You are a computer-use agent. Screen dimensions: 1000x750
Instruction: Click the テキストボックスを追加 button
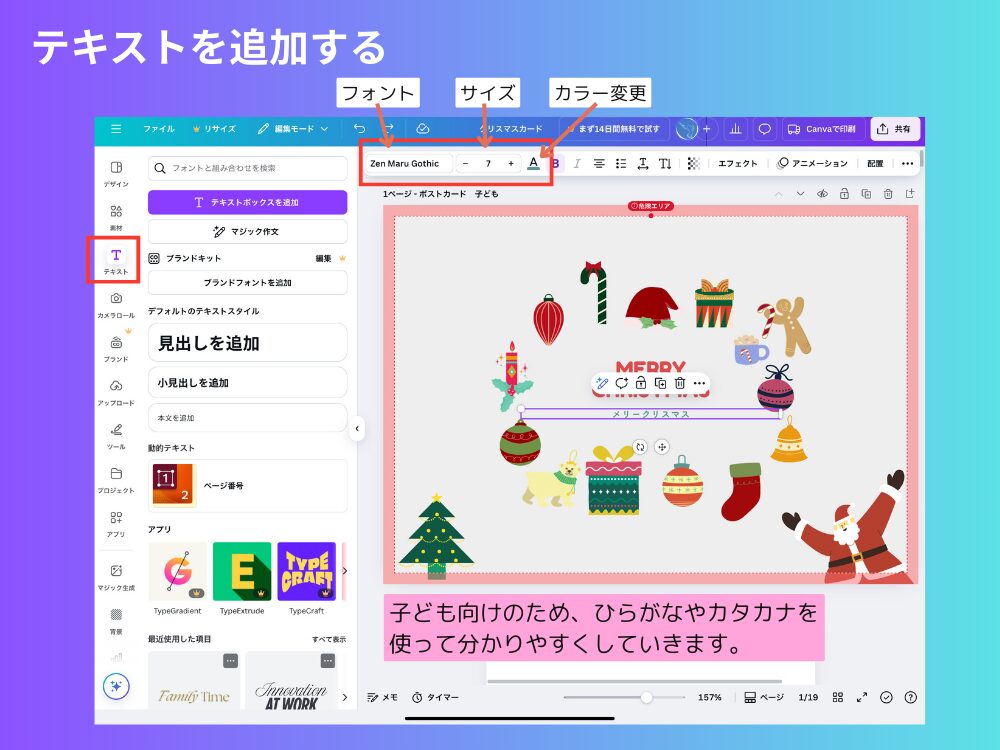[x=247, y=202]
